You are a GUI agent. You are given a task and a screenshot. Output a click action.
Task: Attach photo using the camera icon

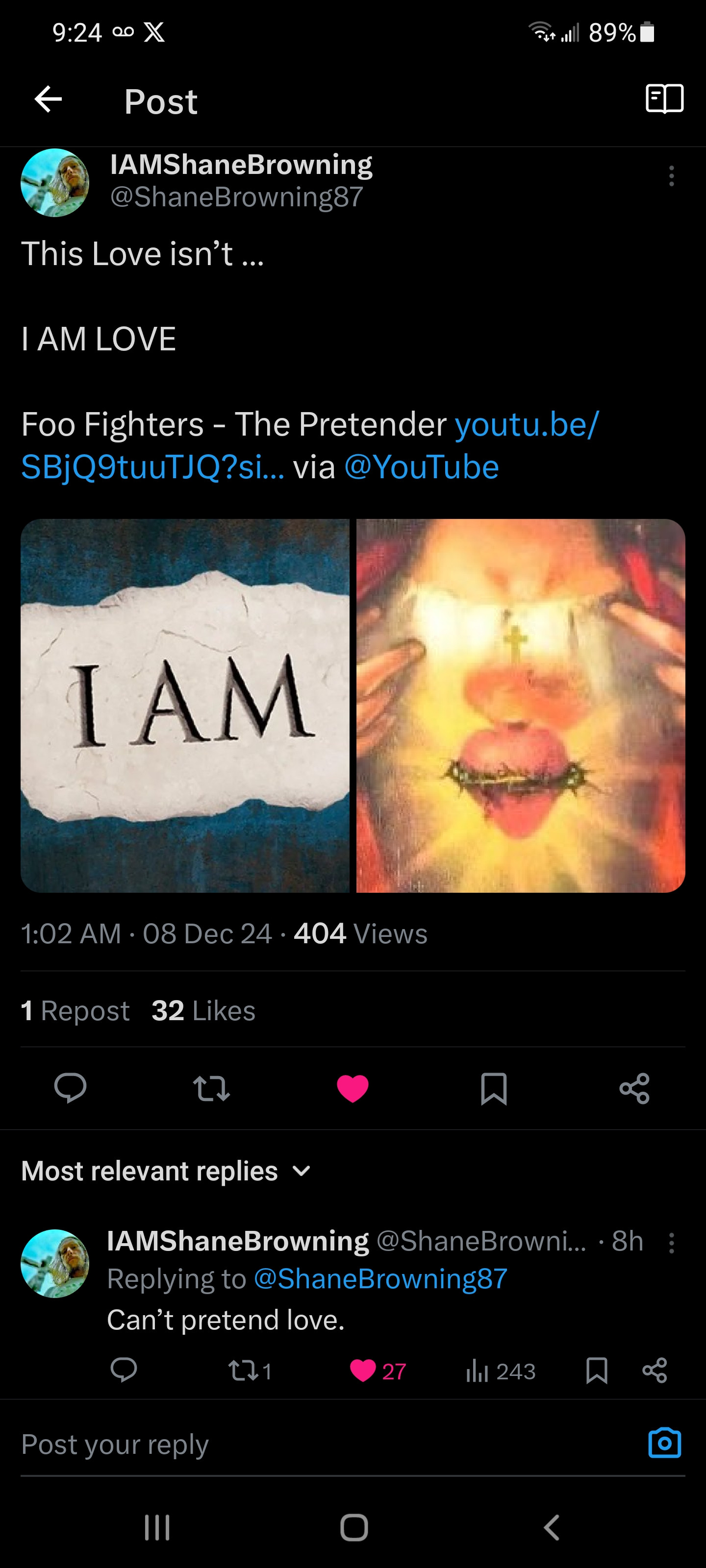pyautogui.click(x=664, y=1443)
